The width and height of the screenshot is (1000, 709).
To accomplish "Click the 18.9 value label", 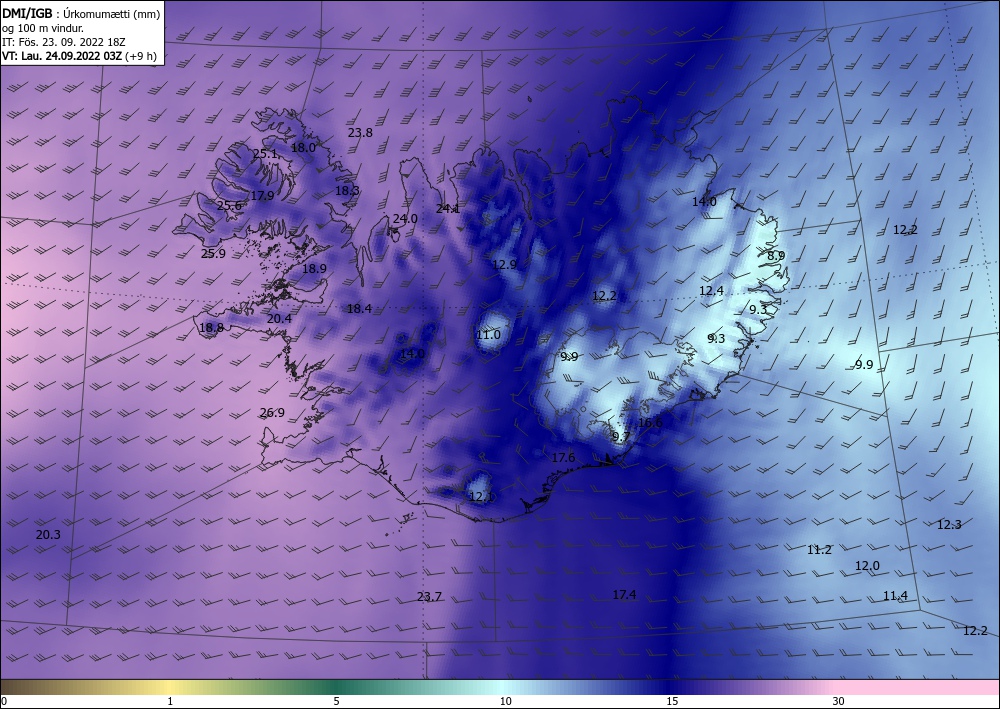I will pos(314,268).
